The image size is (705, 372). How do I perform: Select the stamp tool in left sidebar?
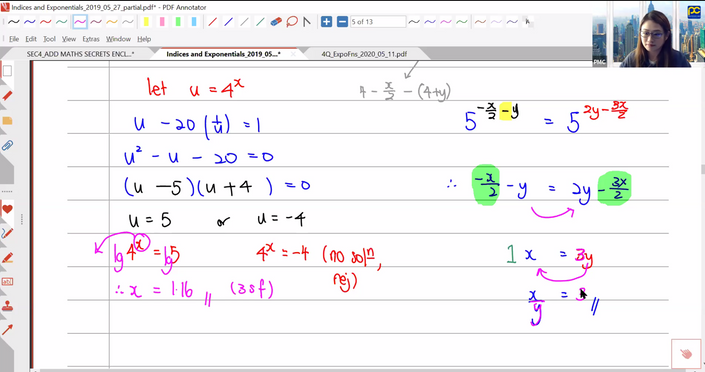pos(7,306)
